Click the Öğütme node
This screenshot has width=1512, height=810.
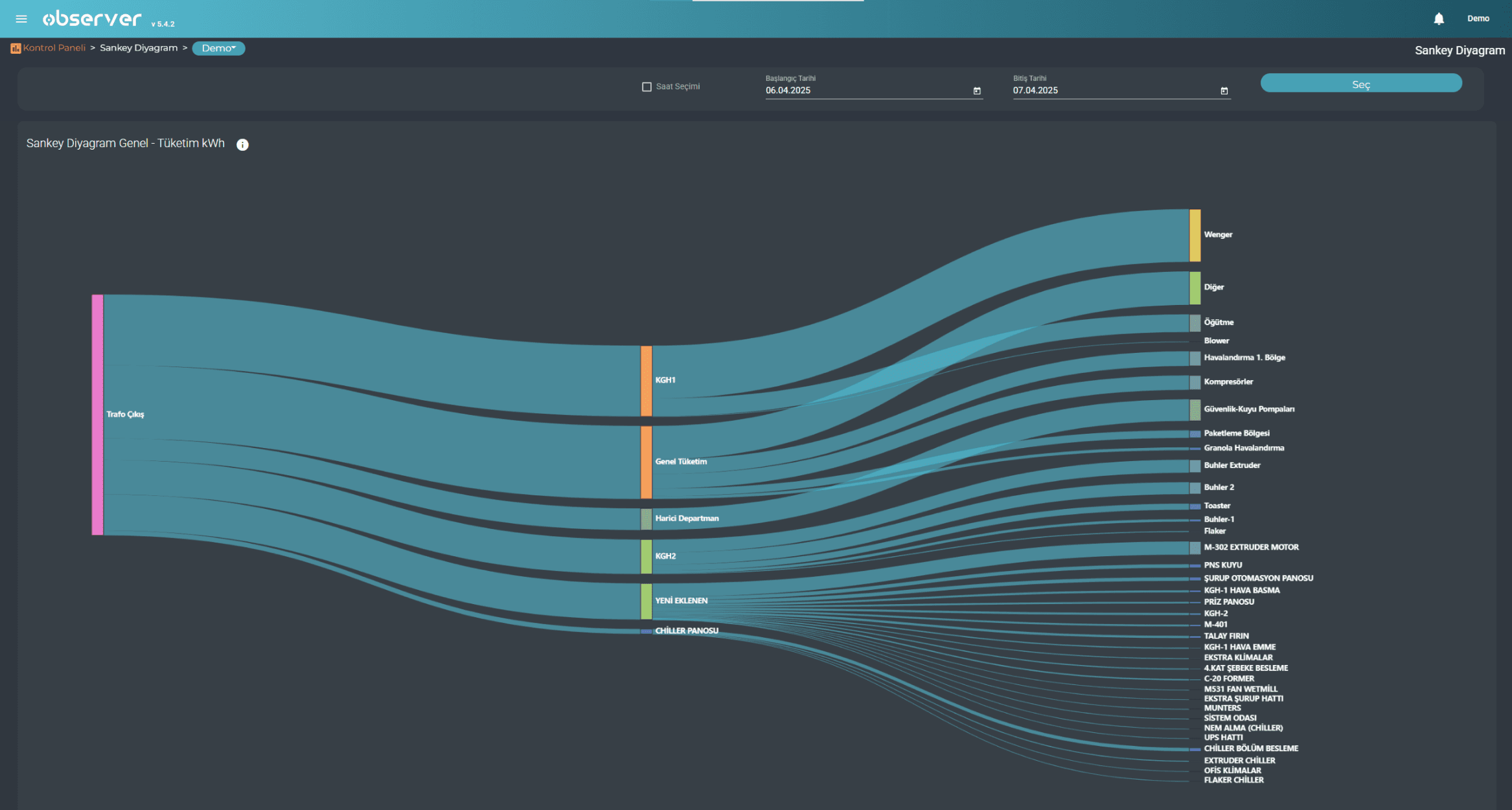point(1195,322)
